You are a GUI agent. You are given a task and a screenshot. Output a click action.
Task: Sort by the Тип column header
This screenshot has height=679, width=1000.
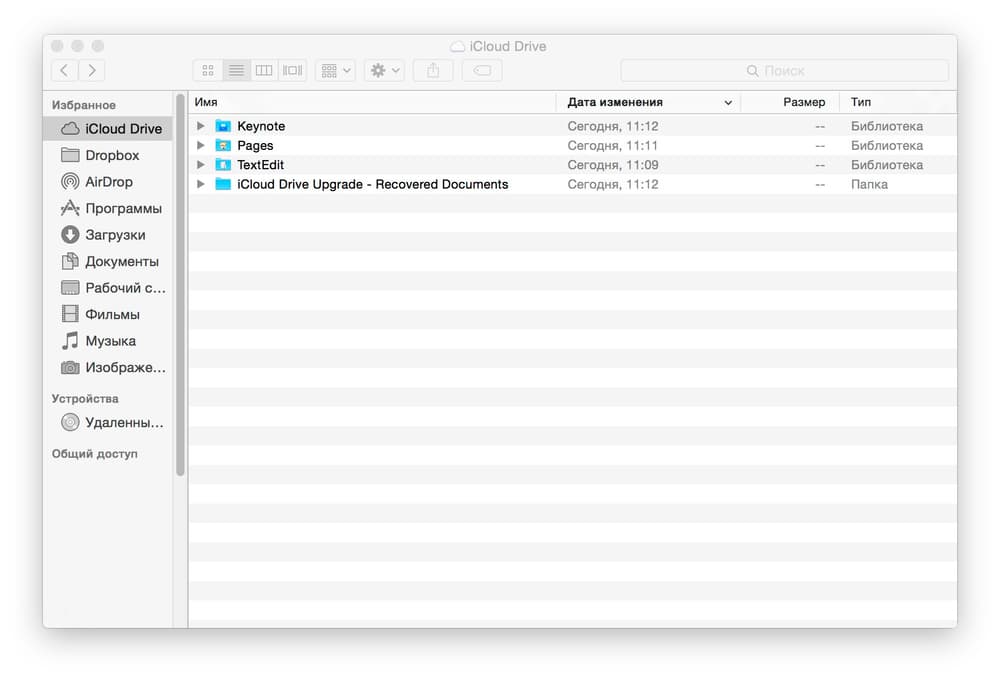pyautogui.click(x=898, y=102)
